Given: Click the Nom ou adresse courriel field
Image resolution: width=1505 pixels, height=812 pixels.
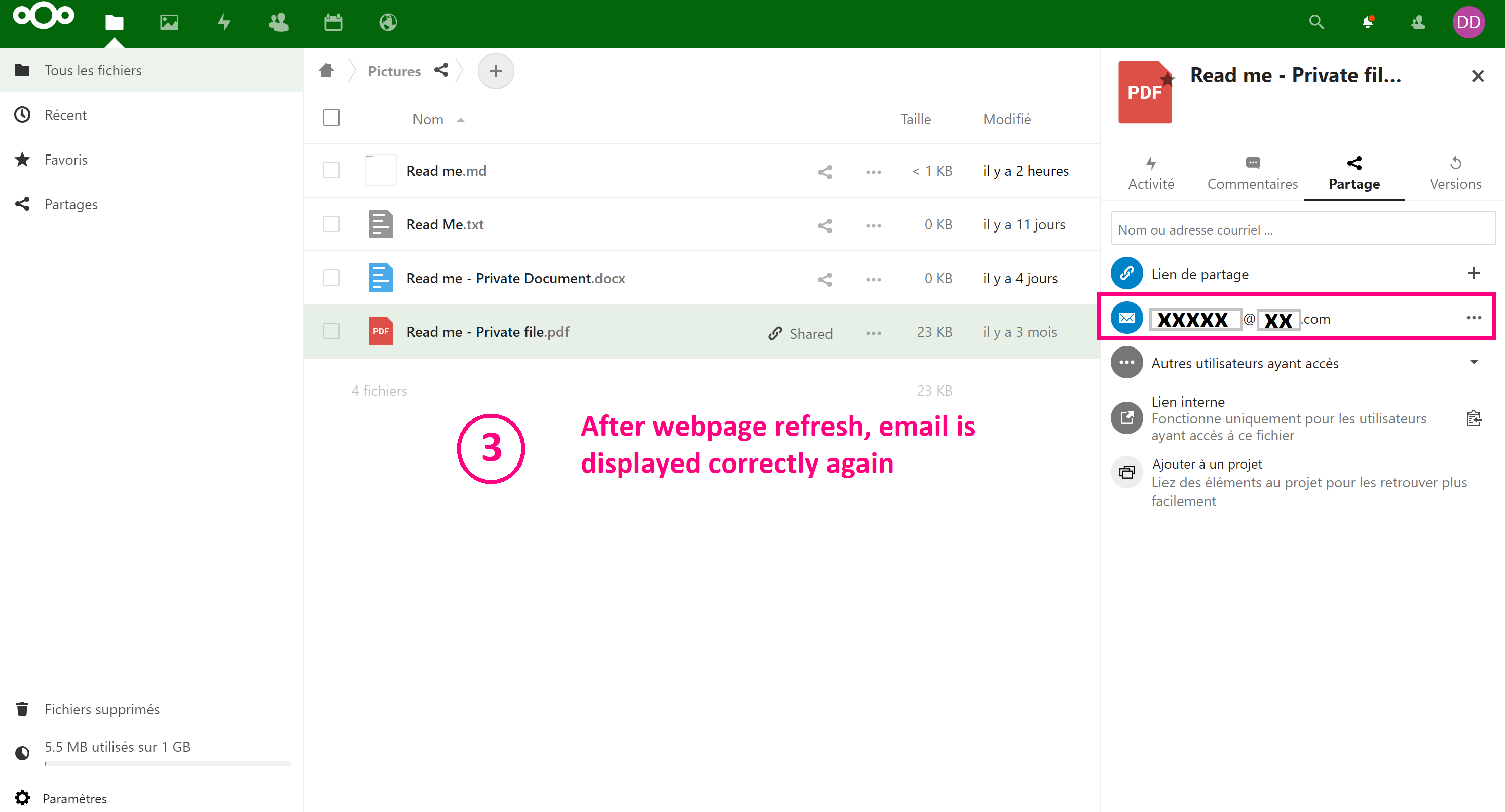Looking at the screenshot, I should coord(1302,229).
